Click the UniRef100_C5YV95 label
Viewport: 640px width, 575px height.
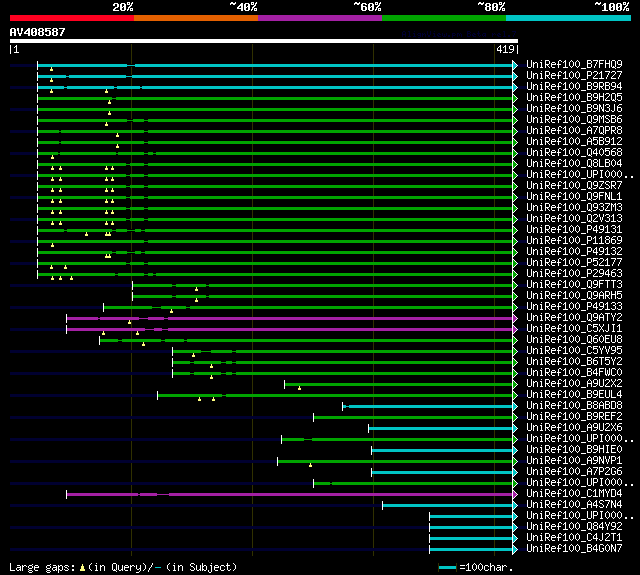coord(574,351)
